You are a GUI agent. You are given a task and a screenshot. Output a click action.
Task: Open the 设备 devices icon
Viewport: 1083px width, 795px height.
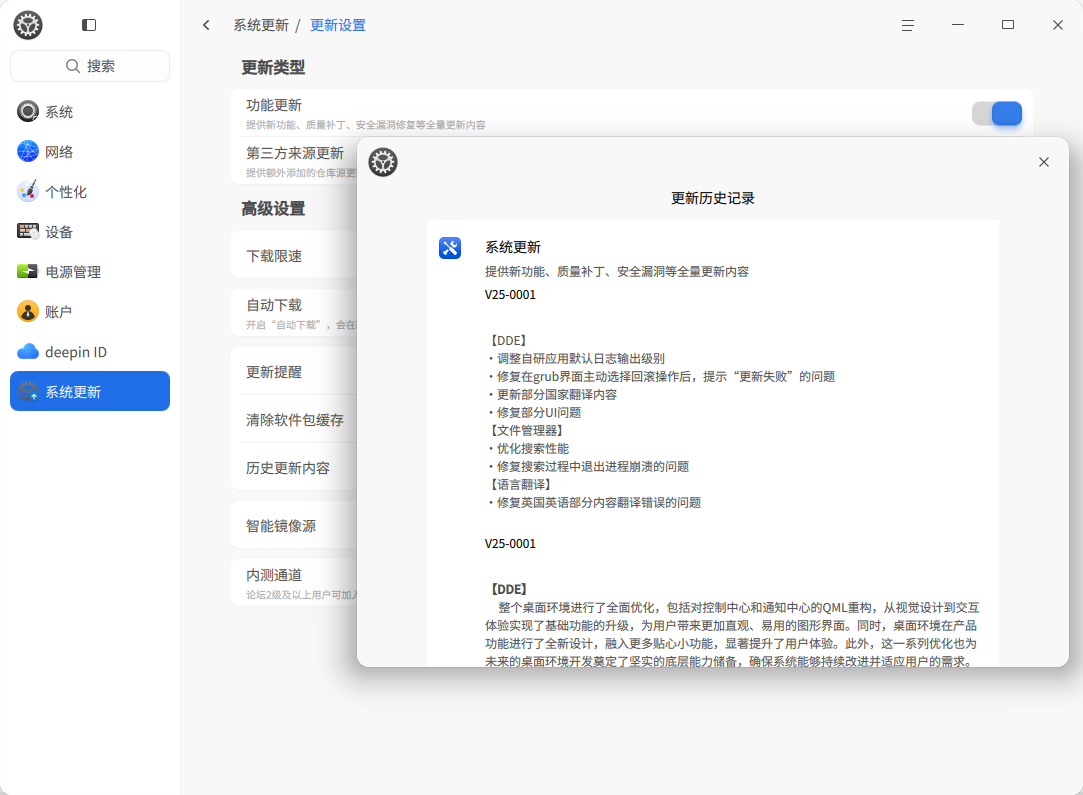coord(28,231)
